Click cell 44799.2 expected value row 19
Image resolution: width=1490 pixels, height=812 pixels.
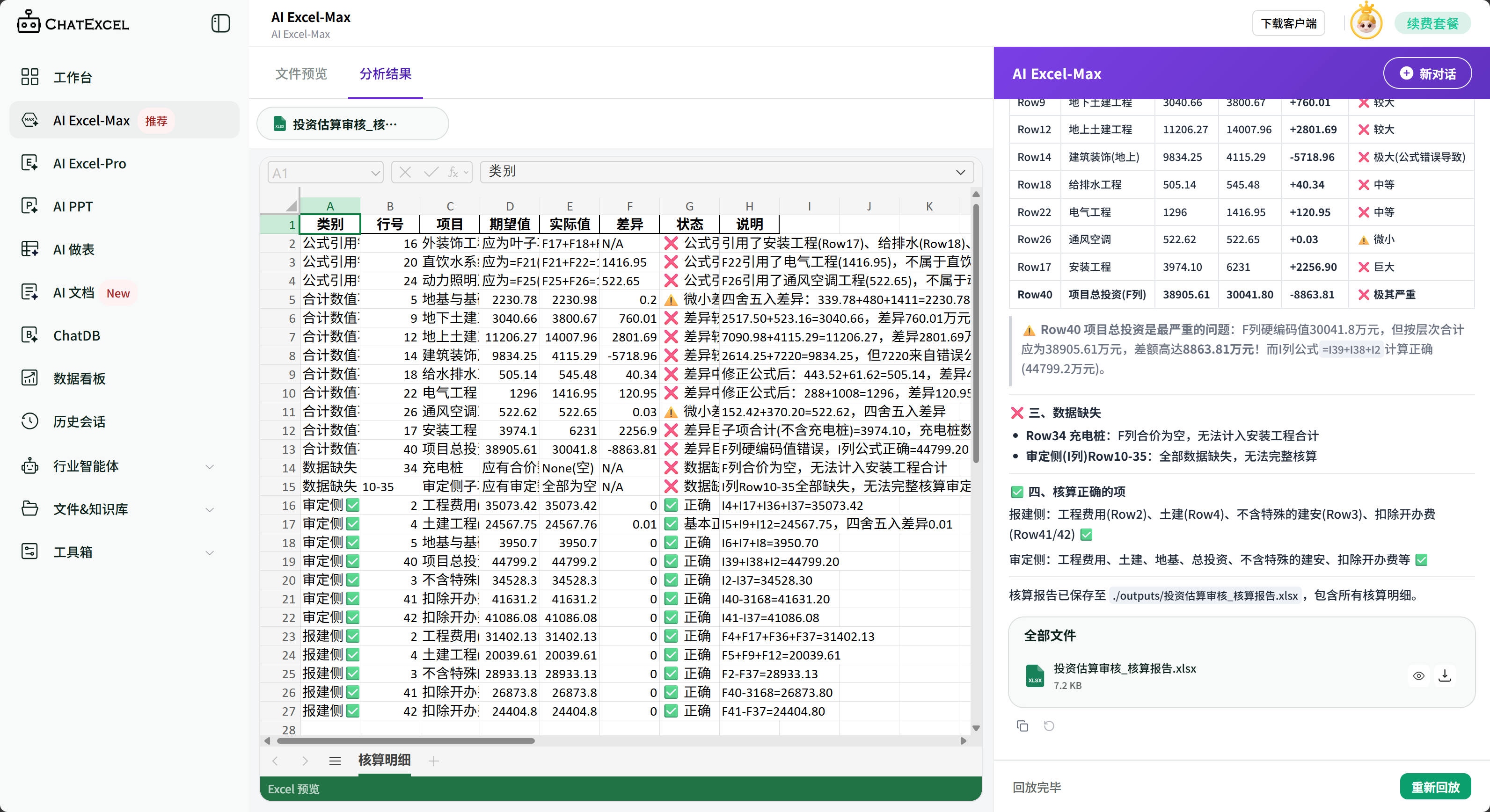click(510, 561)
